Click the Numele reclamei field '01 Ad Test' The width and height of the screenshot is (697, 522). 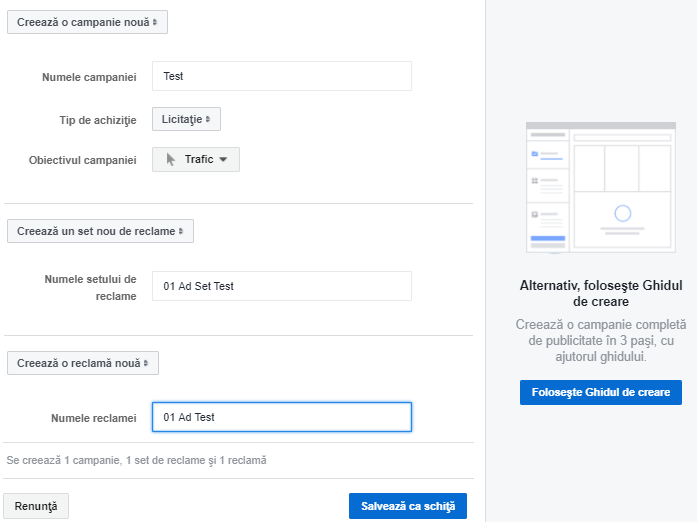[281, 417]
